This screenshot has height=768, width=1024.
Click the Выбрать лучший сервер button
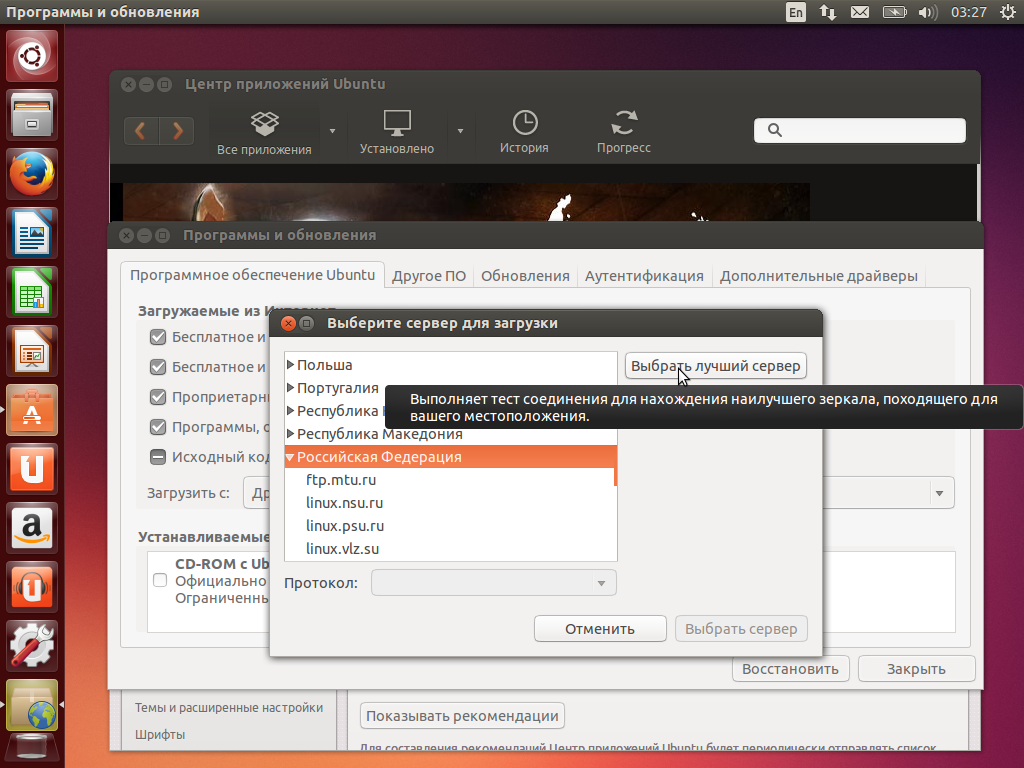(715, 365)
